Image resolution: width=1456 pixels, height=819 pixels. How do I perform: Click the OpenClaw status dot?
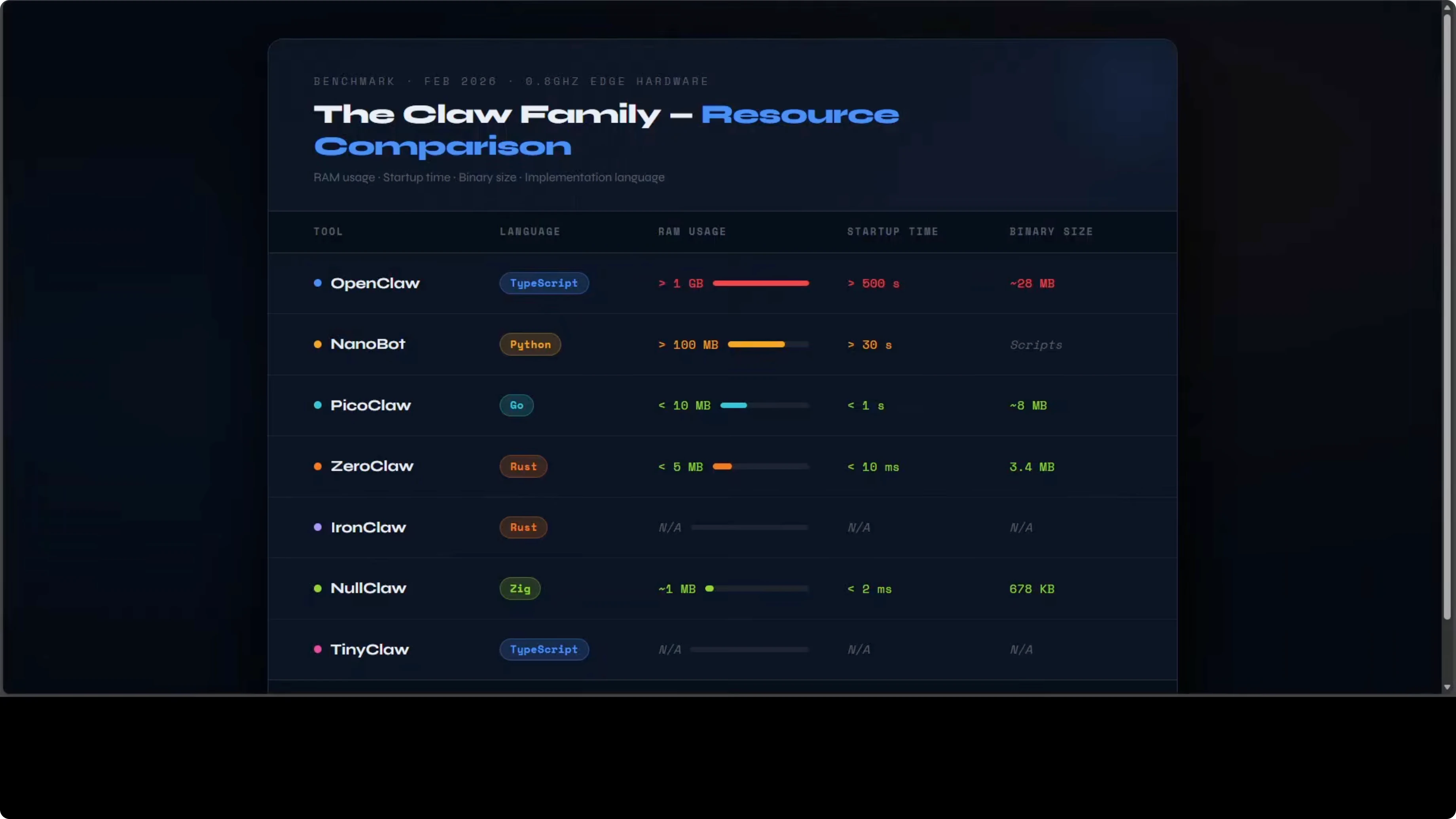point(318,283)
